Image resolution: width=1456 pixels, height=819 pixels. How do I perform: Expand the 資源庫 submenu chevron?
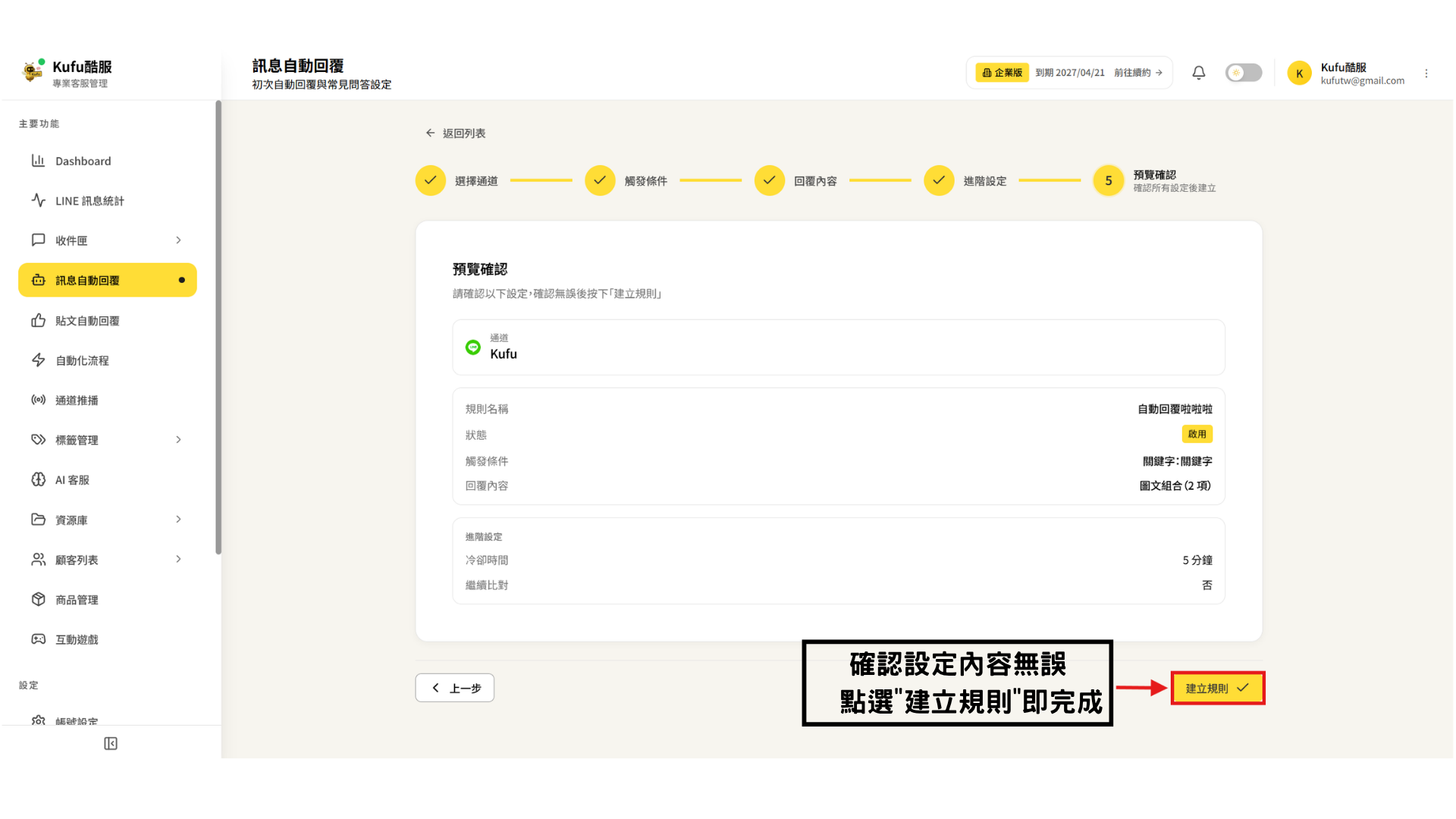click(x=178, y=519)
